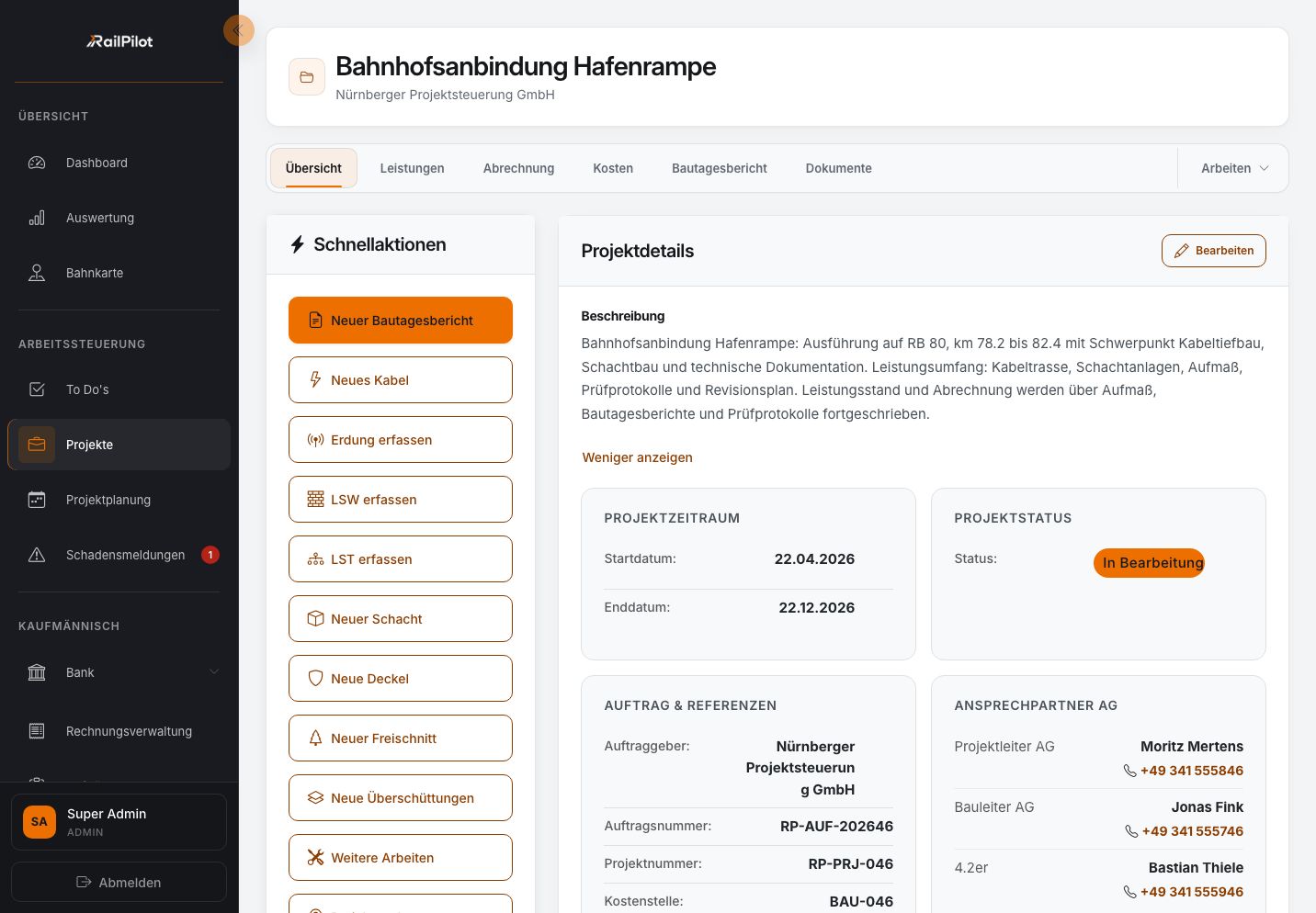Click the Super Admin profile card
Image resolution: width=1316 pixels, height=913 pixels.
pyautogui.click(x=119, y=822)
